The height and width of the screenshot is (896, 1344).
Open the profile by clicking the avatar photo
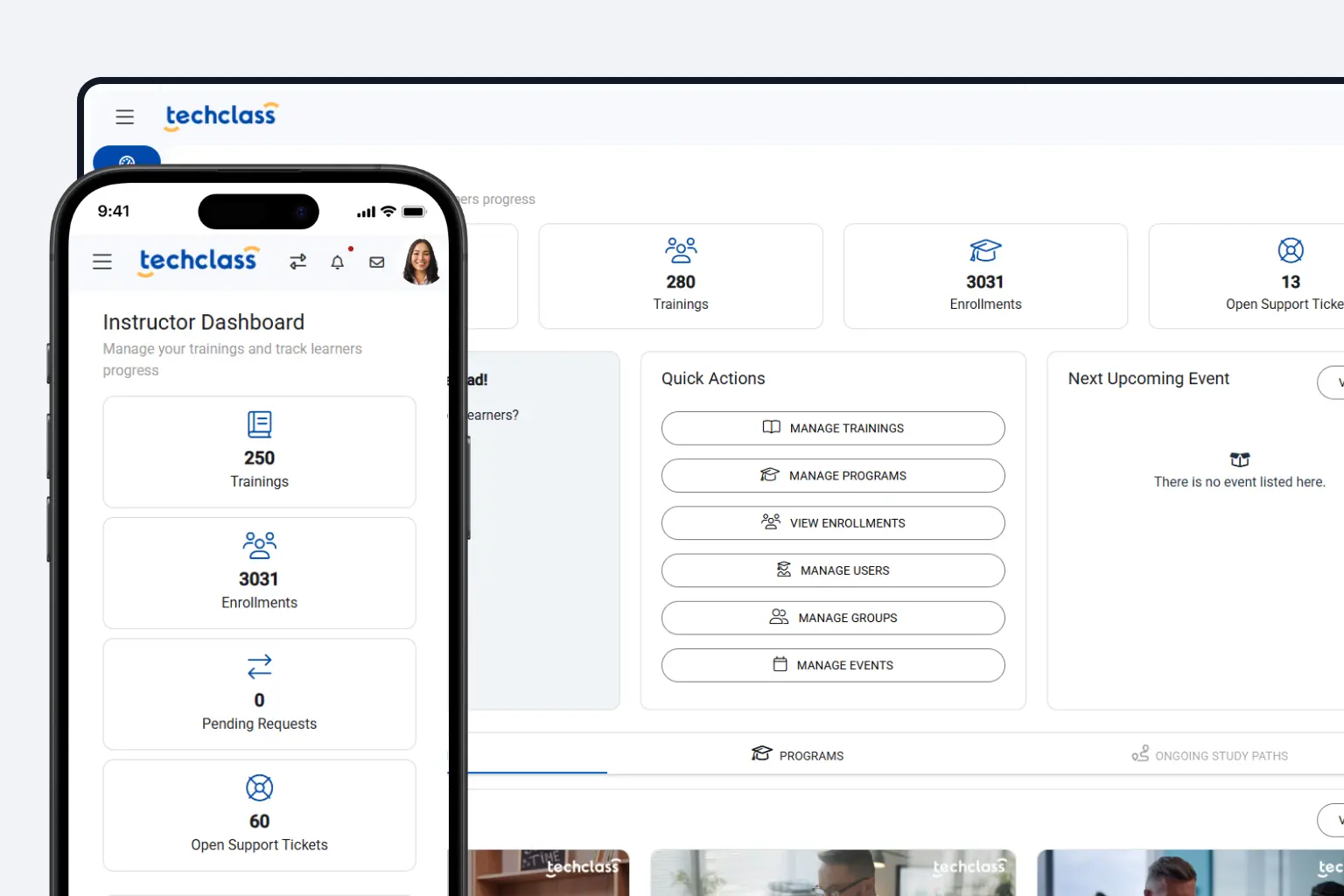tap(421, 262)
